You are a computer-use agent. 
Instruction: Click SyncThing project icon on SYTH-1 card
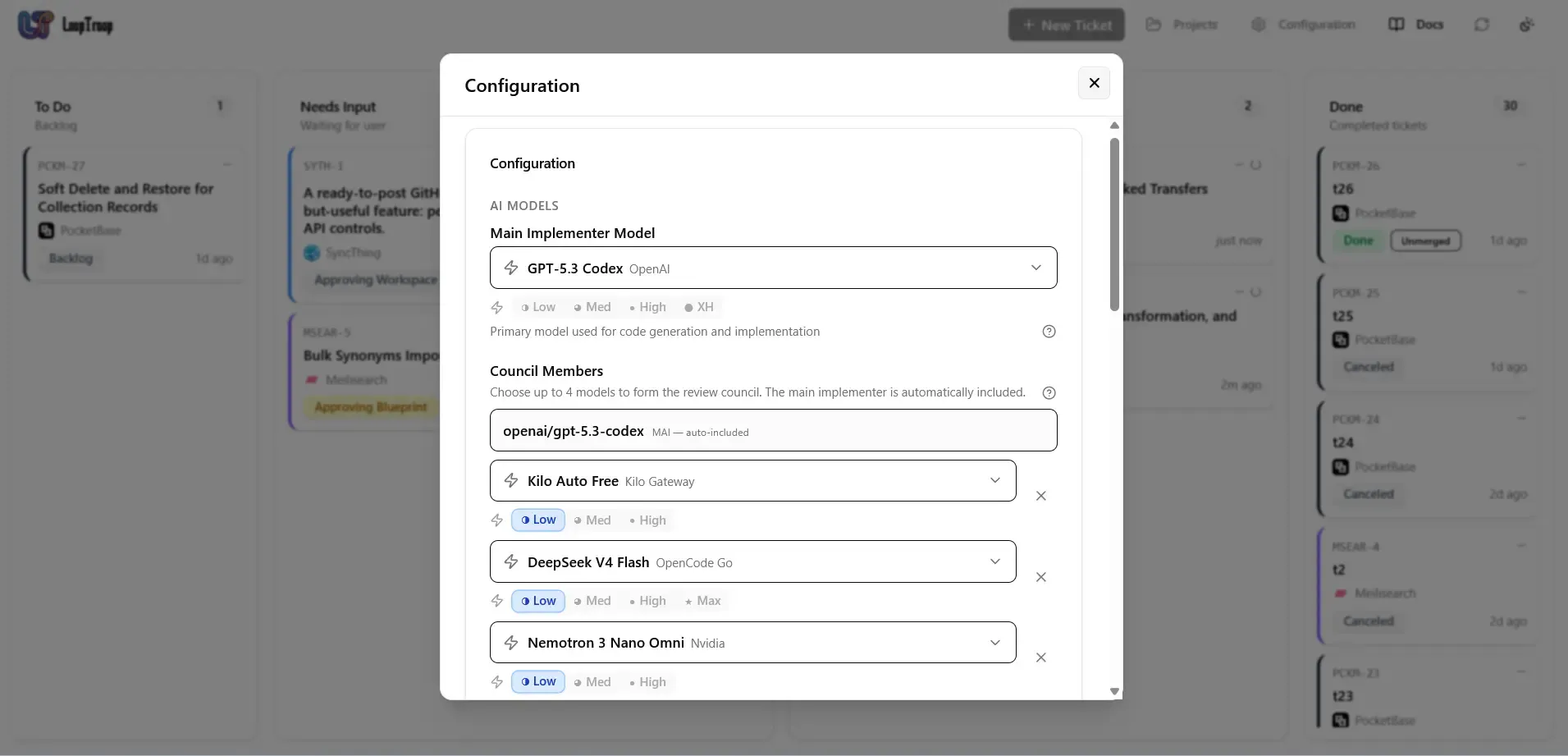[312, 253]
